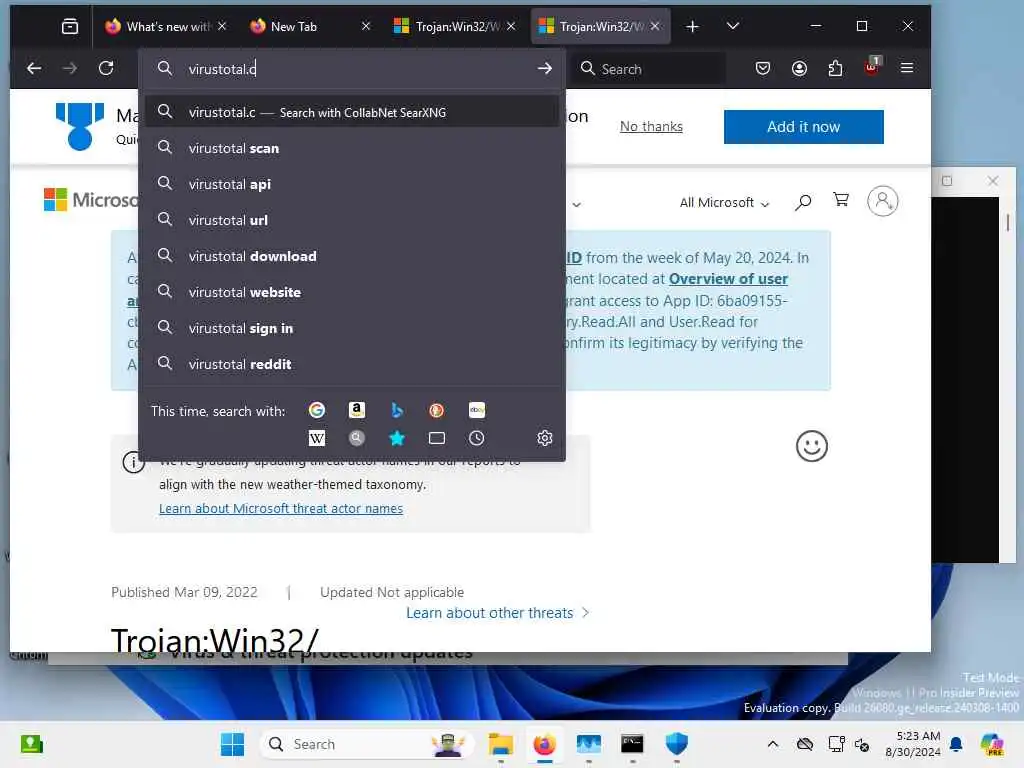Switch to the What's new with Firefox tab
The height and width of the screenshot is (768, 1024).
tap(166, 26)
